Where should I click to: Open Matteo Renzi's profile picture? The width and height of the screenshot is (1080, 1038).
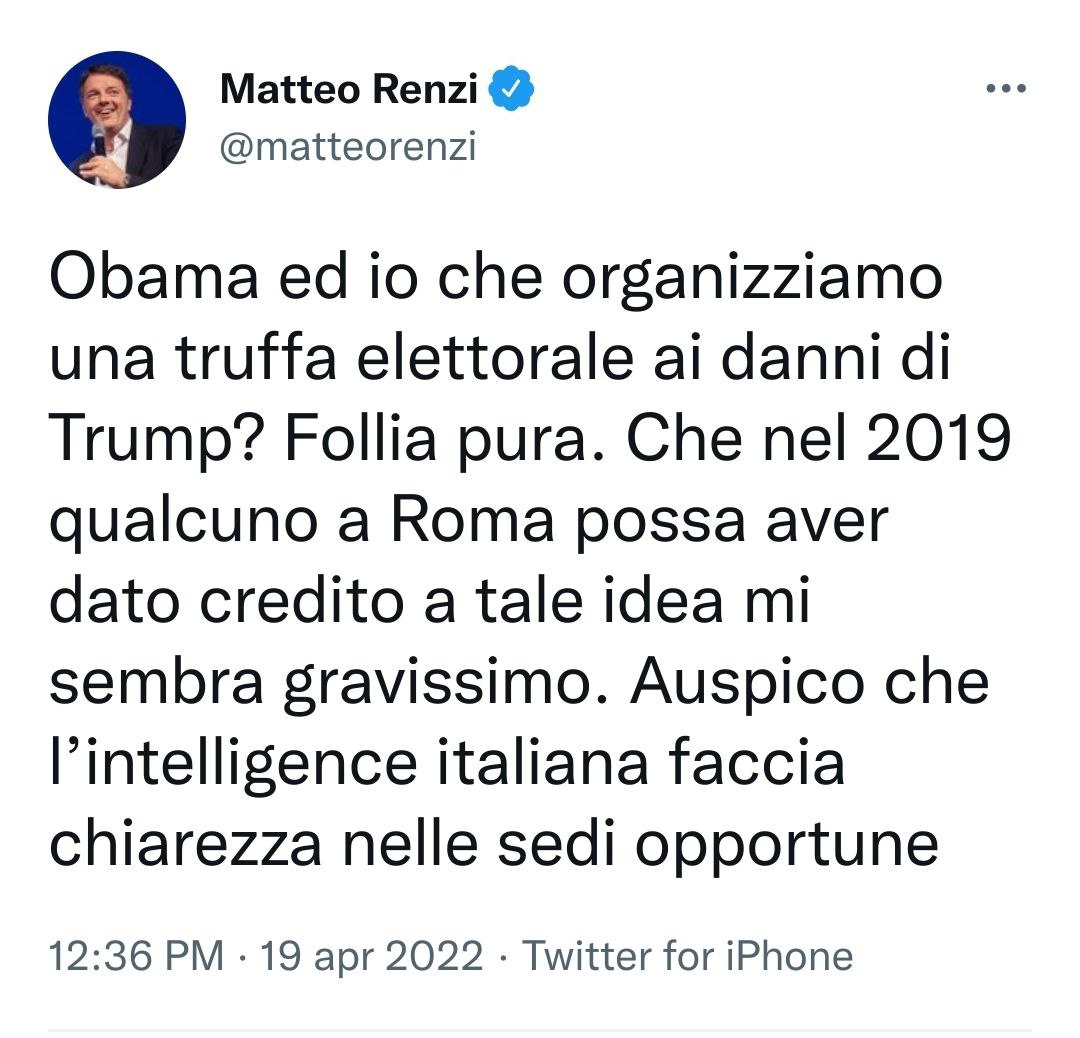click(x=117, y=120)
